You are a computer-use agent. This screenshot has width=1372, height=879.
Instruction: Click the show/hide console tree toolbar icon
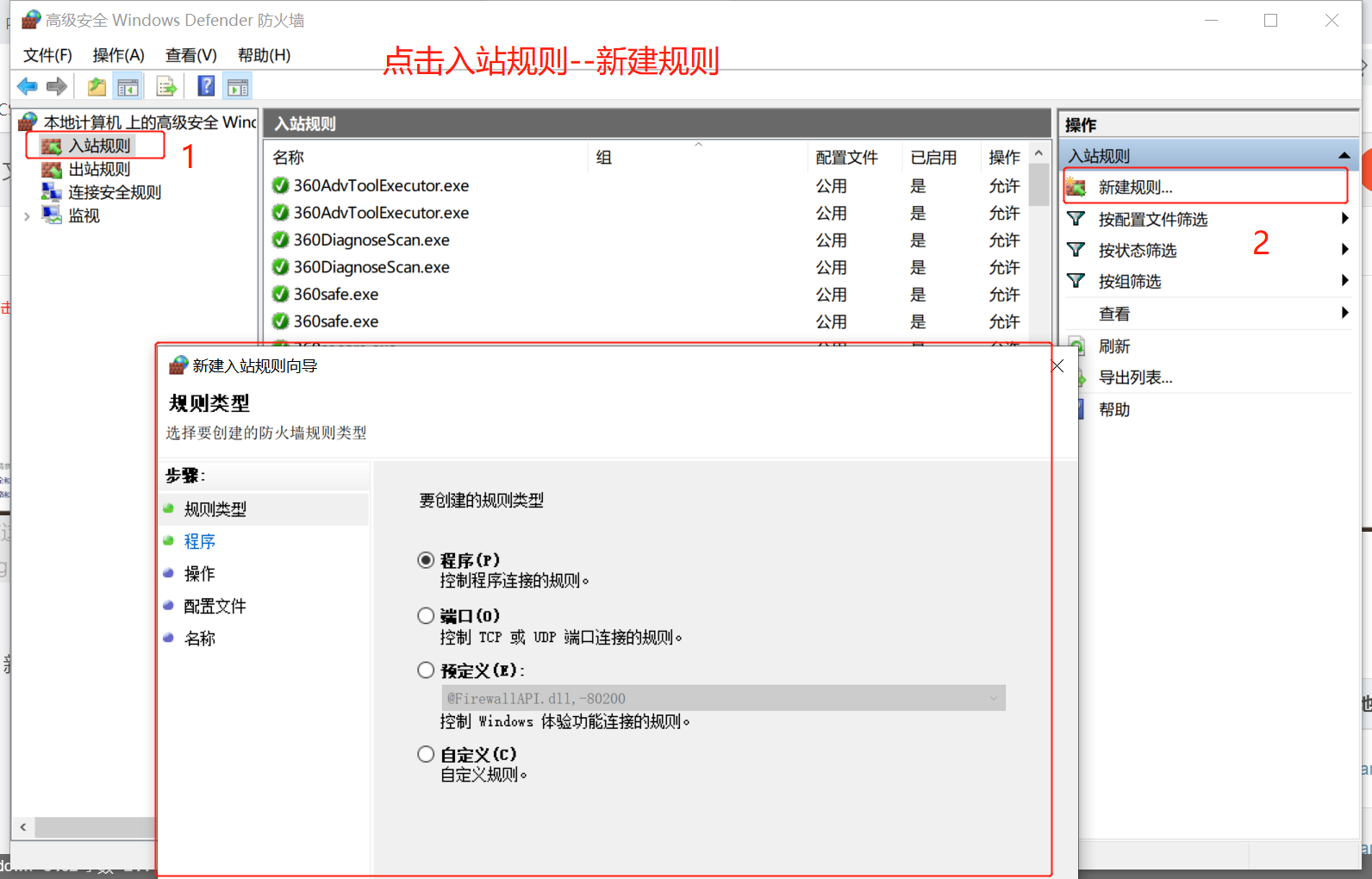tap(128, 86)
